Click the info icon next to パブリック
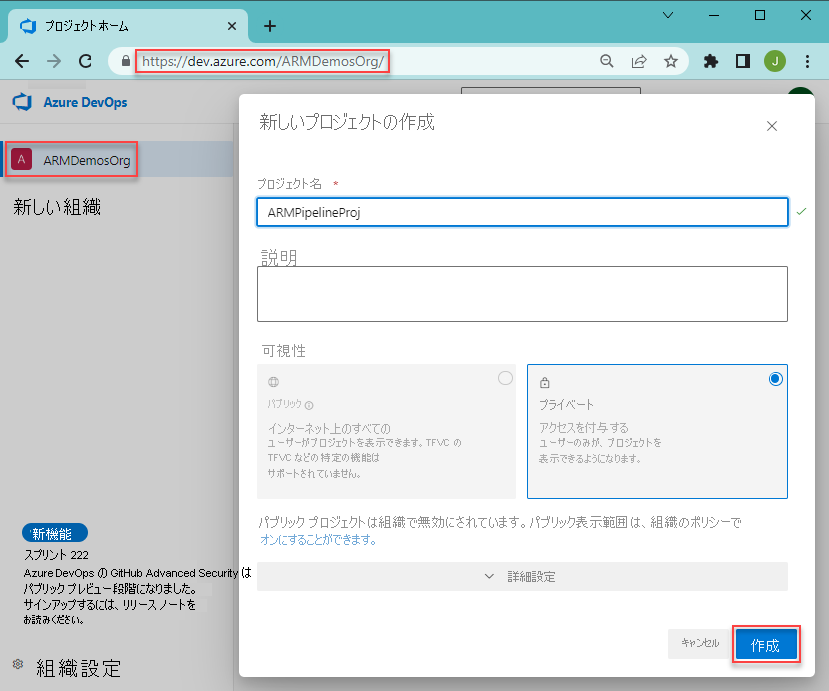This screenshot has height=691, width=829. pyautogui.click(x=309, y=406)
